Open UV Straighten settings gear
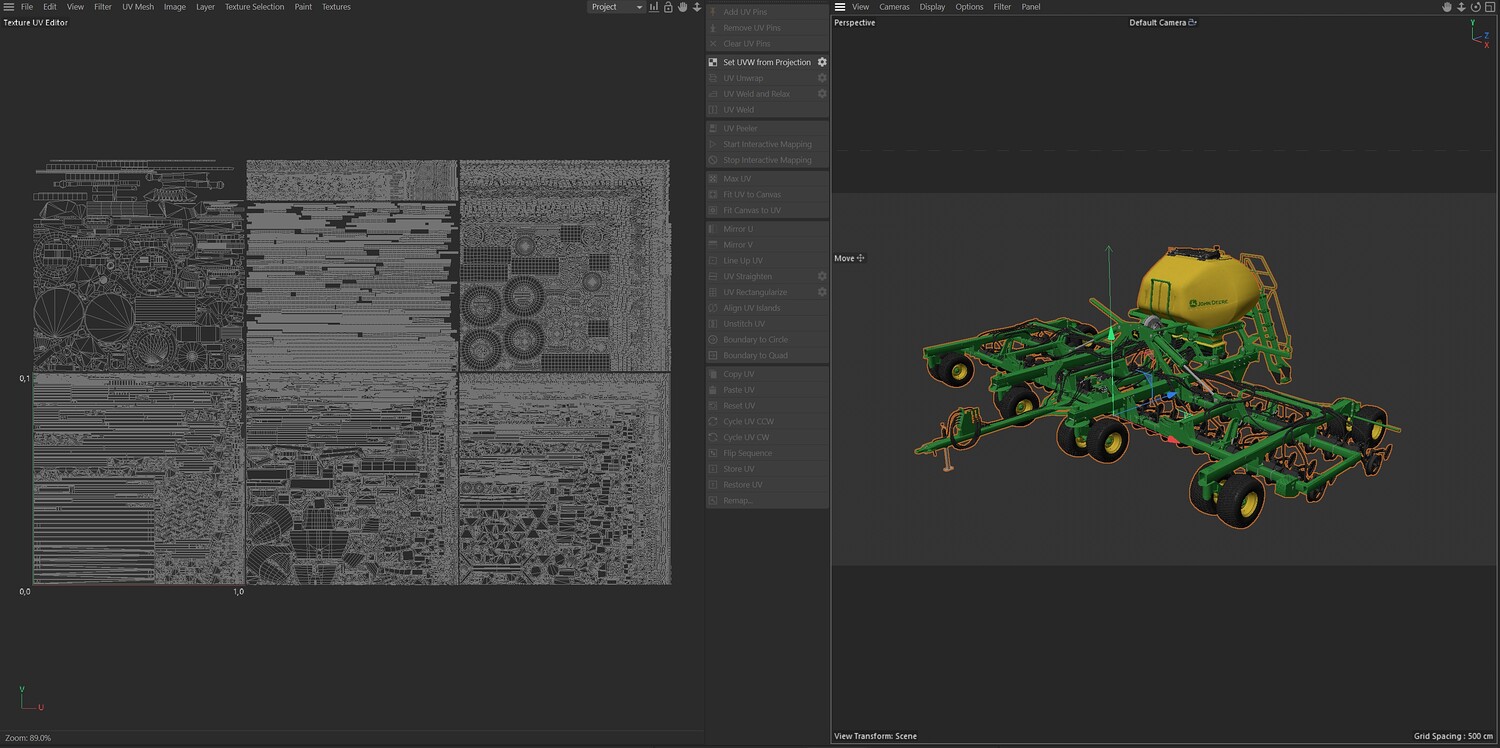The height and width of the screenshot is (748, 1500). 822,276
